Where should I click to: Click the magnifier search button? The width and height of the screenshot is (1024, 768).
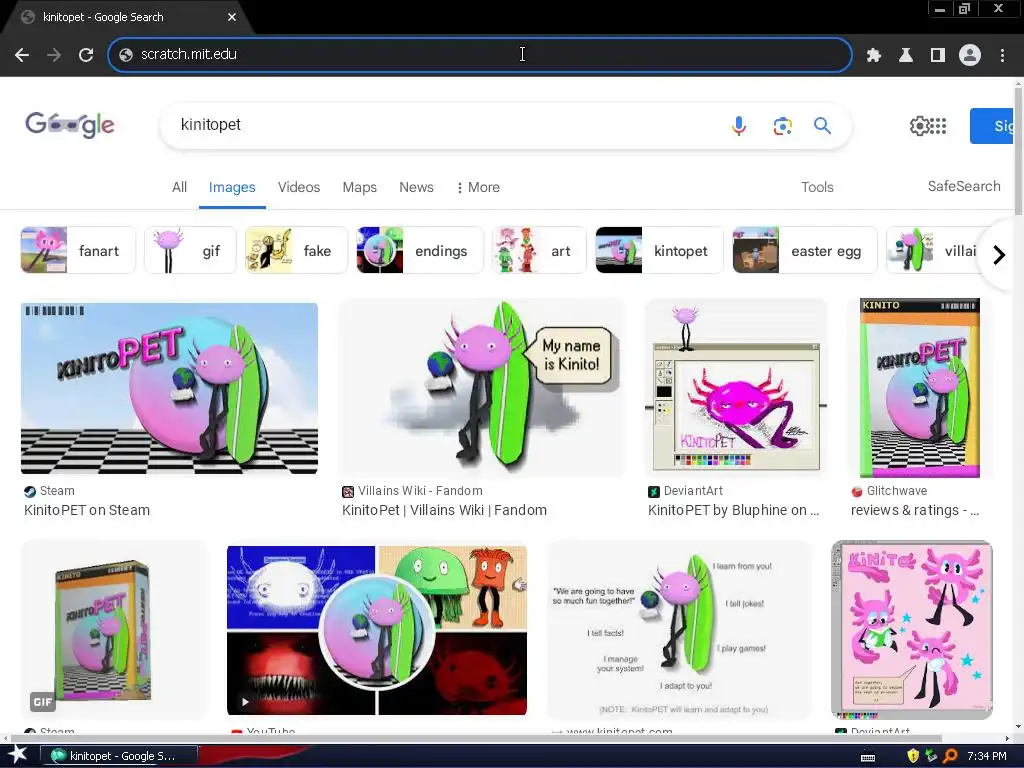822,125
